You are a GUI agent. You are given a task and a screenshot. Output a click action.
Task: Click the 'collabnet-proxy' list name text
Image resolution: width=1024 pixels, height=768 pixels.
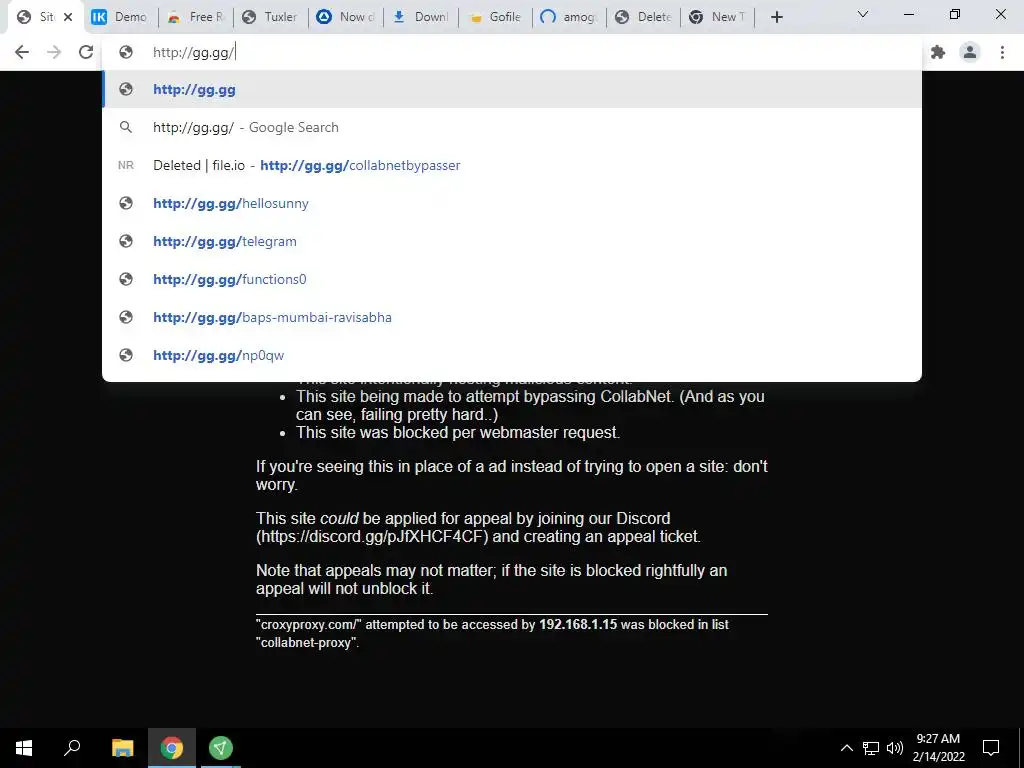pos(306,643)
